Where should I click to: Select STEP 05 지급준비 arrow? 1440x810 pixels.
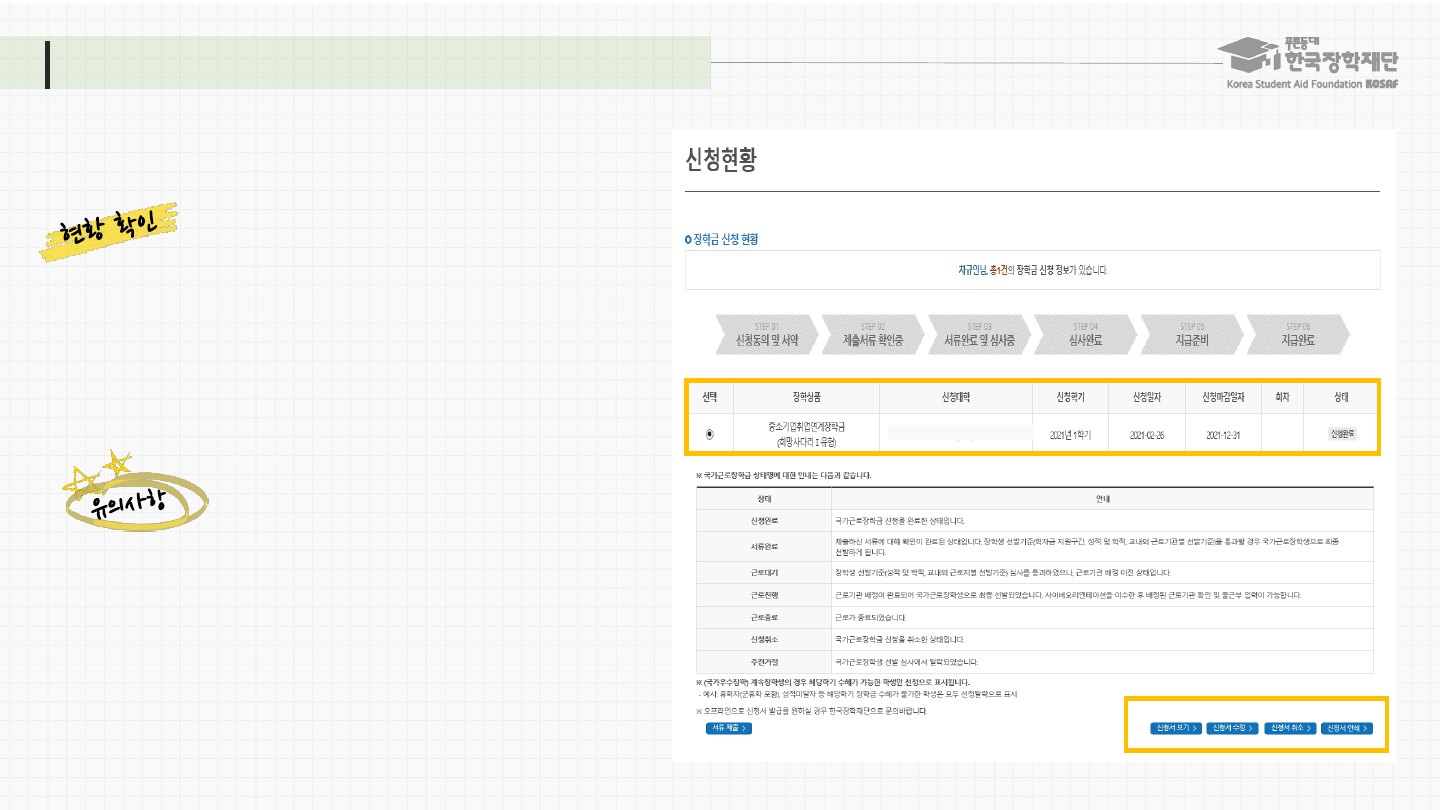point(1191,335)
